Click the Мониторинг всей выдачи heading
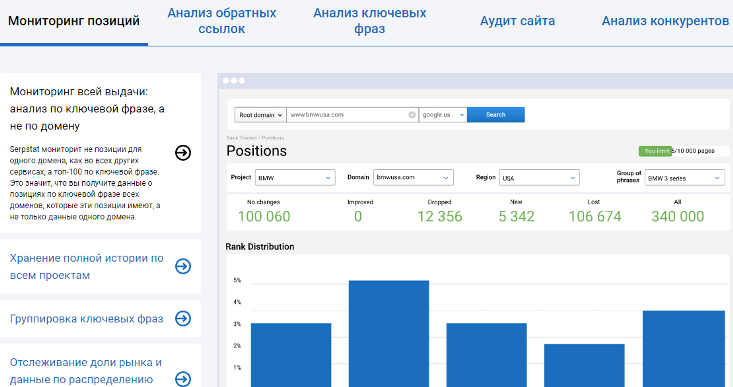The height and width of the screenshot is (387, 733). click(87, 109)
